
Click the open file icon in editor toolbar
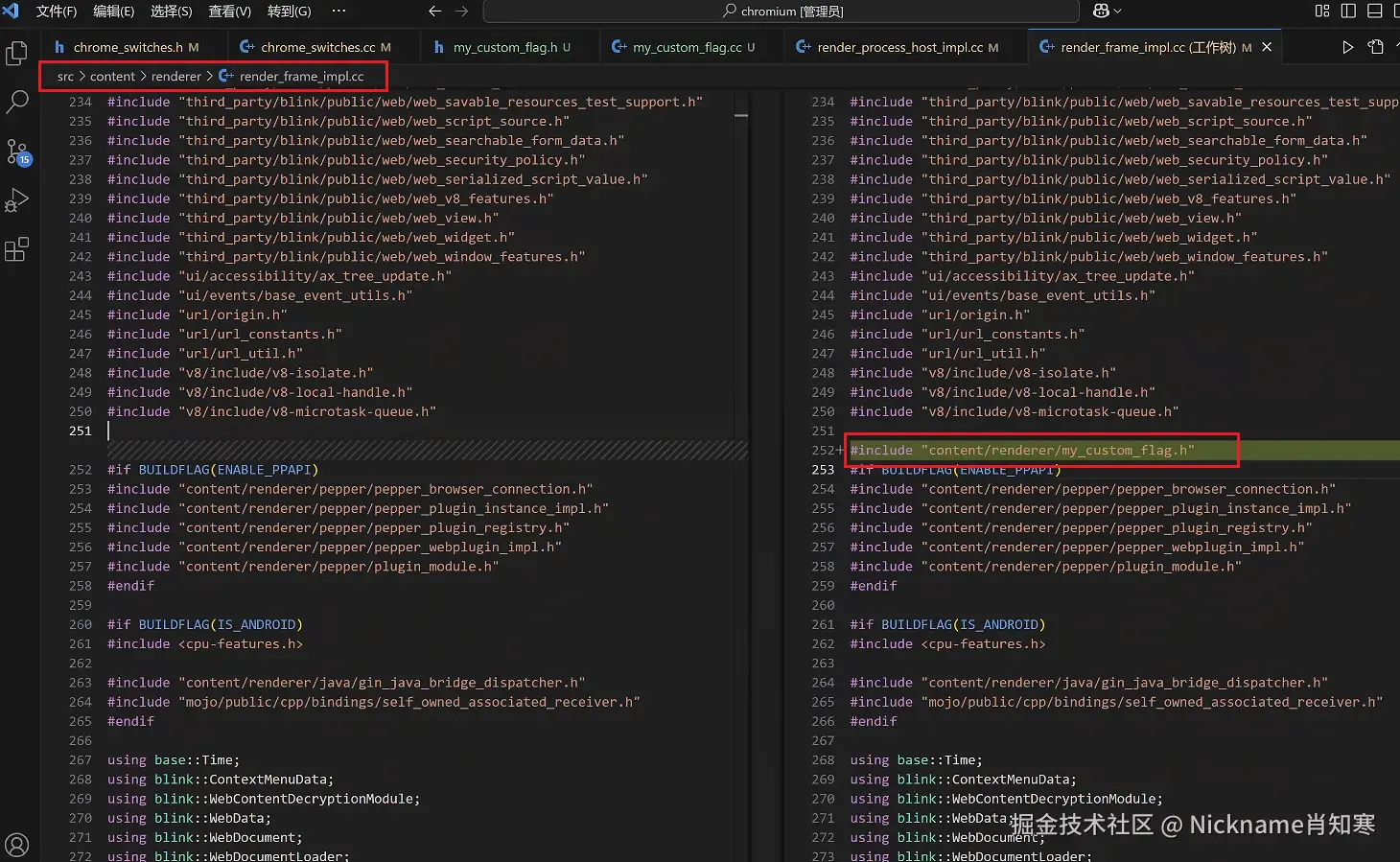point(1376,47)
